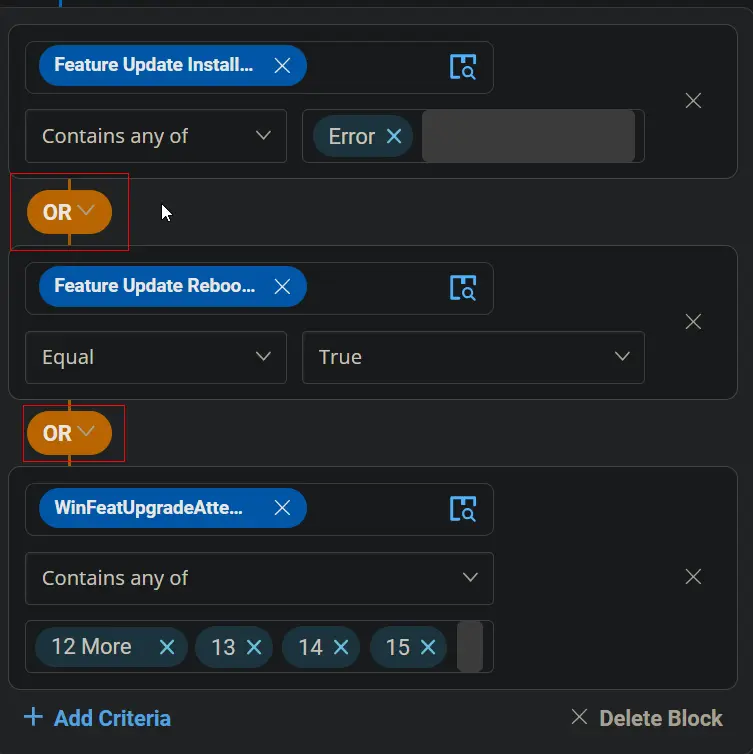Remove the Feature Update Reboo field chip

[x=282, y=287]
